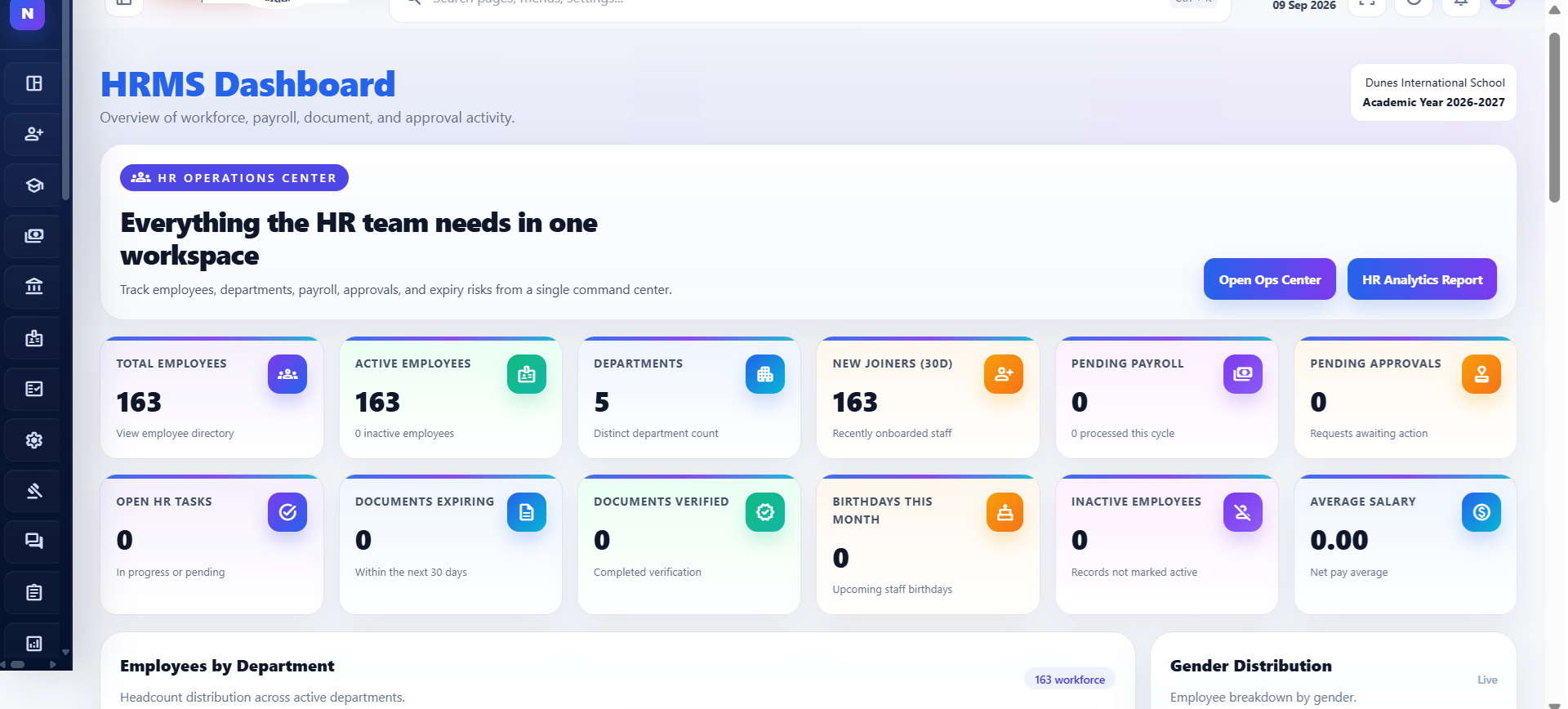
Task: Click the "Within the next 30 days" text
Action: [411, 573]
